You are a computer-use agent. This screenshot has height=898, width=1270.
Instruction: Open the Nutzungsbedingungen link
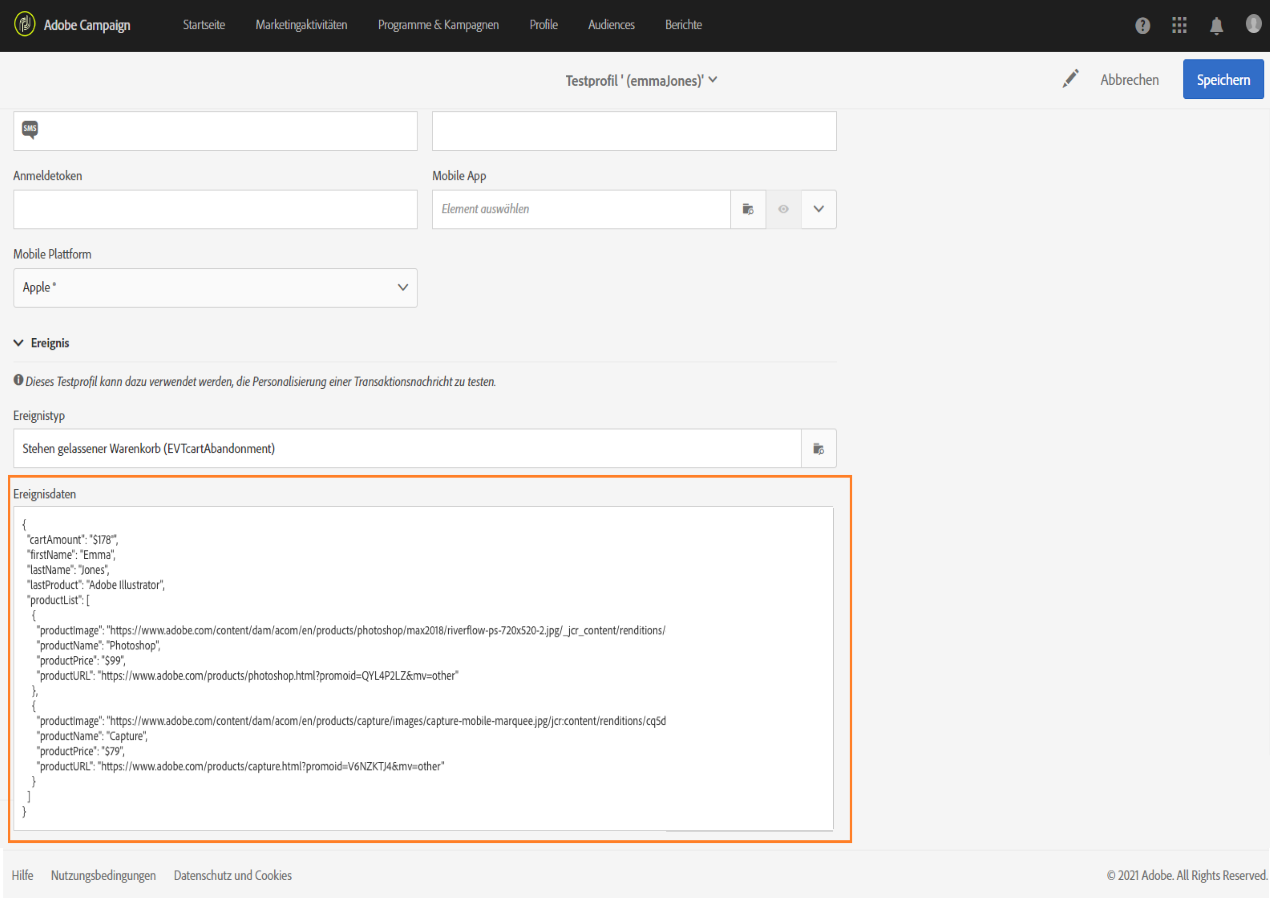103,875
